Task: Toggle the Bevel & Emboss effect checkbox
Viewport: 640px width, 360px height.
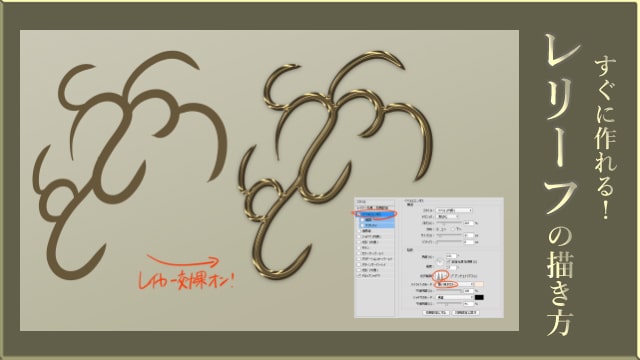Action: point(358,214)
